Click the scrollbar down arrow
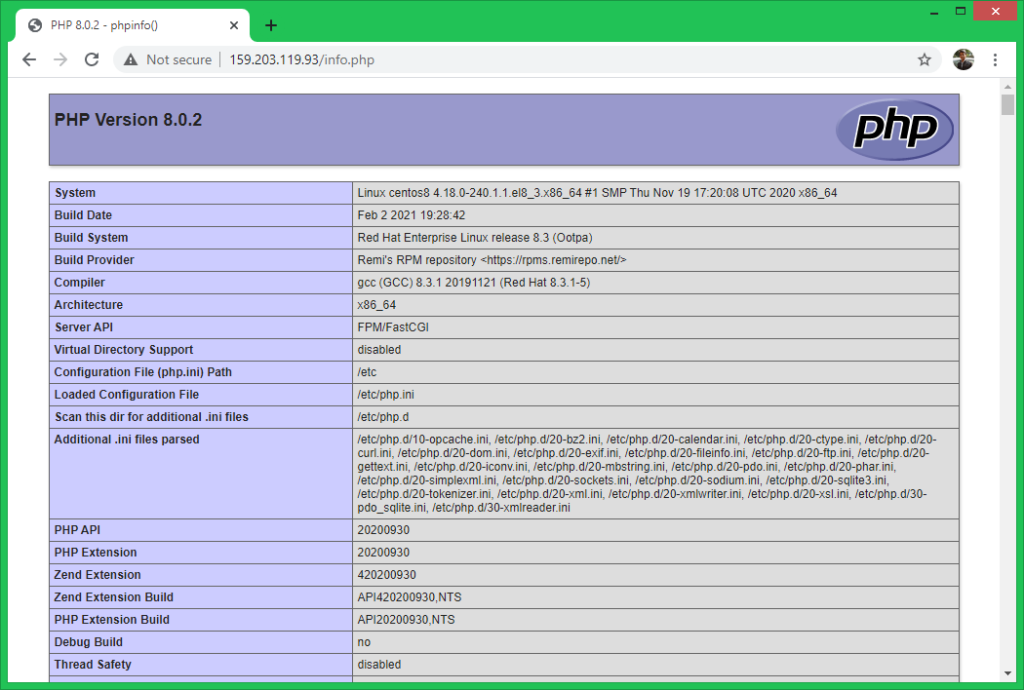1024x690 pixels. click(x=1007, y=673)
